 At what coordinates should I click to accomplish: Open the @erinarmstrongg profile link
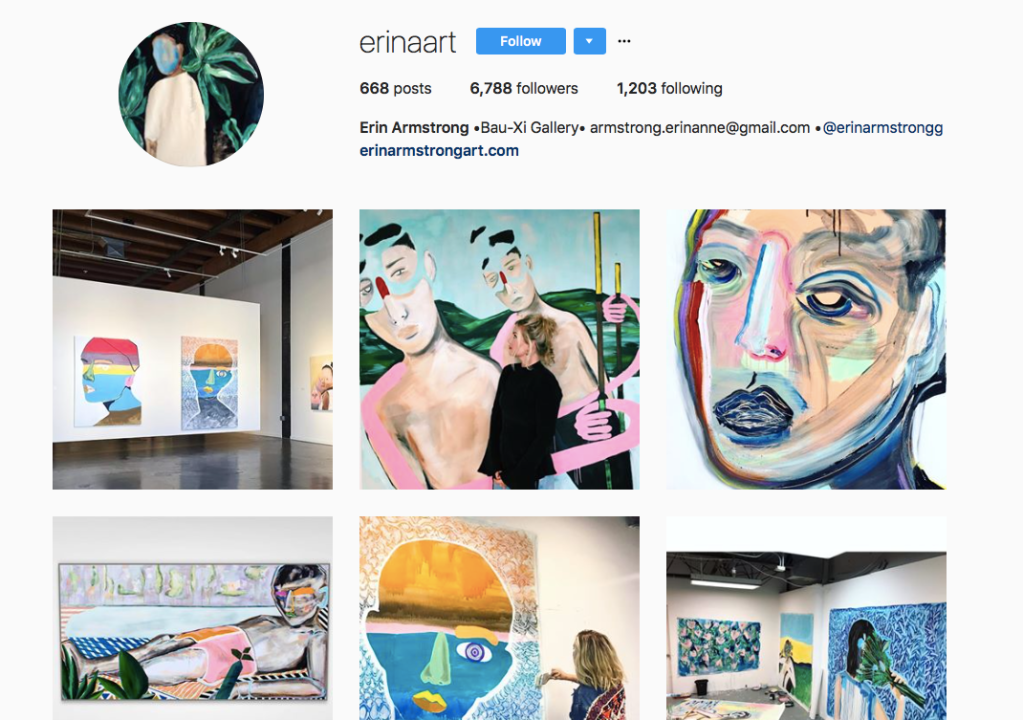tap(883, 128)
